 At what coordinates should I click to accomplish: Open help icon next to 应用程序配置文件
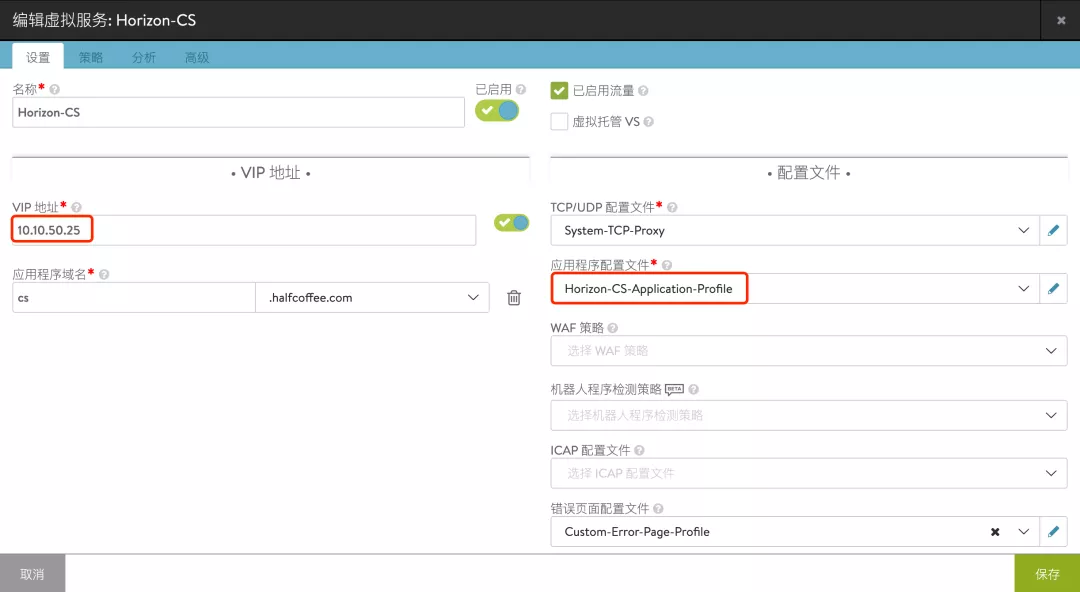click(667, 265)
